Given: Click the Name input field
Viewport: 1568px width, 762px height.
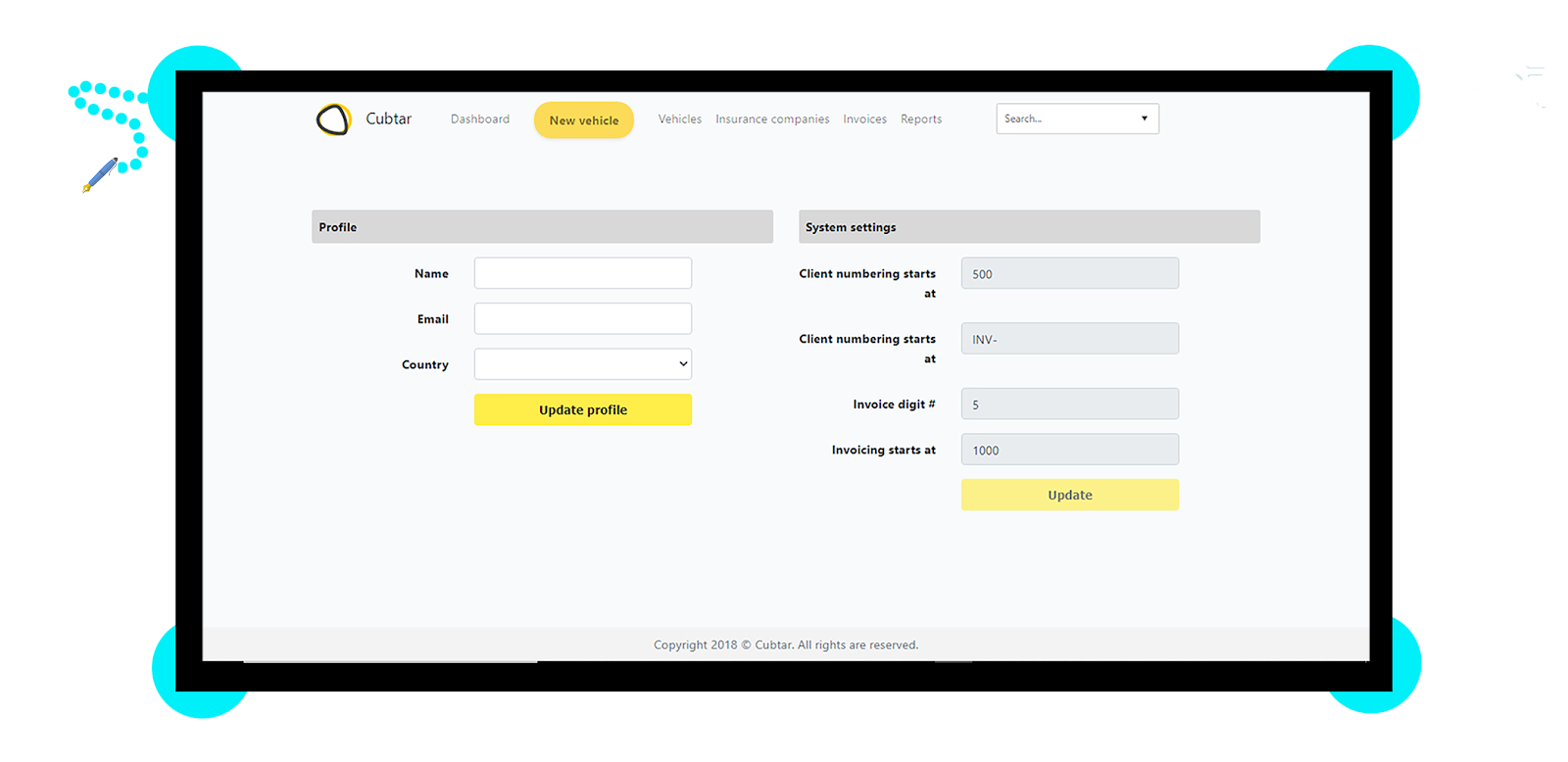Looking at the screenshot, I should [583, 273].
